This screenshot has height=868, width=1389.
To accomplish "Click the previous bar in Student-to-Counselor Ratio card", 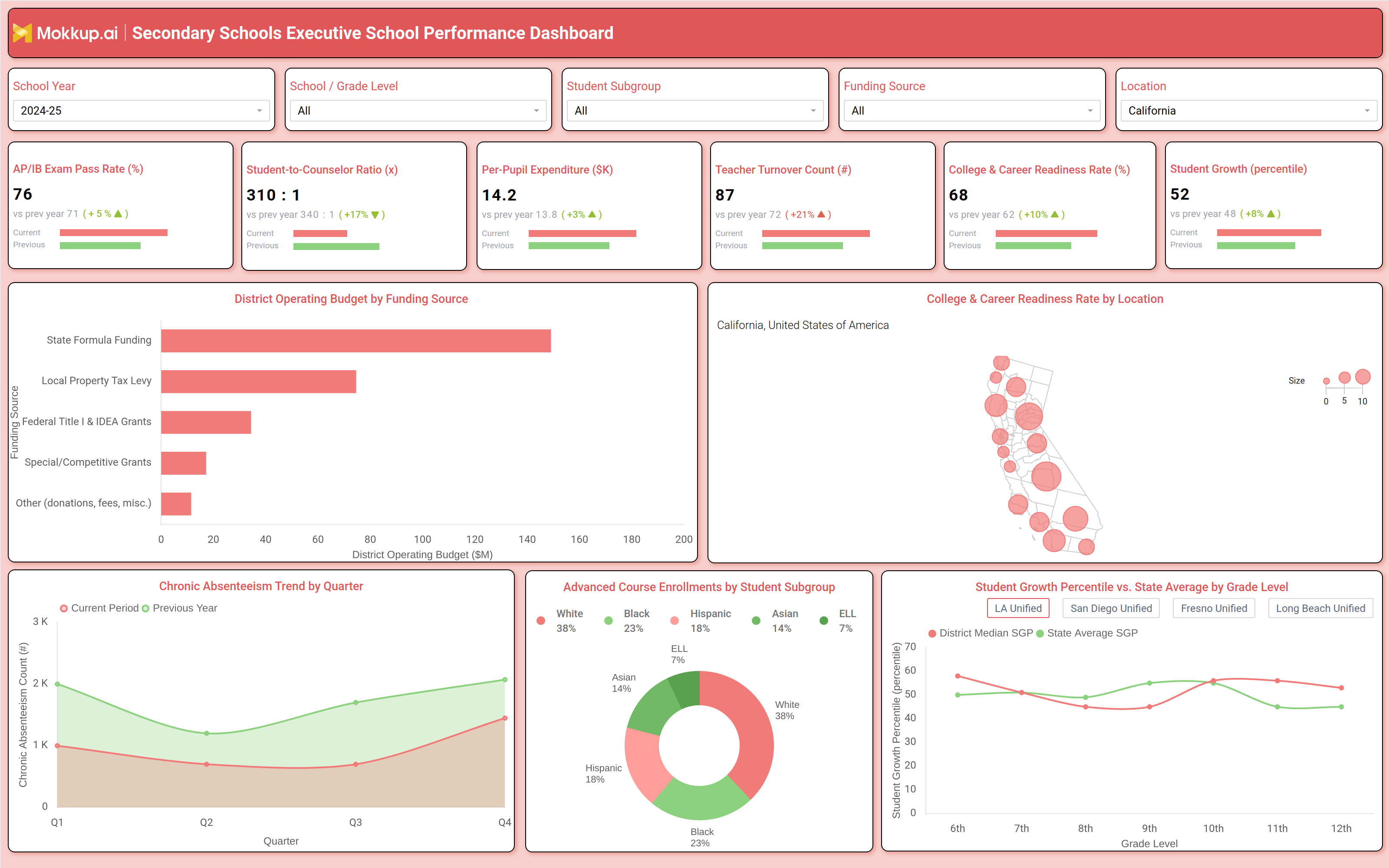I will coord(336,246).
